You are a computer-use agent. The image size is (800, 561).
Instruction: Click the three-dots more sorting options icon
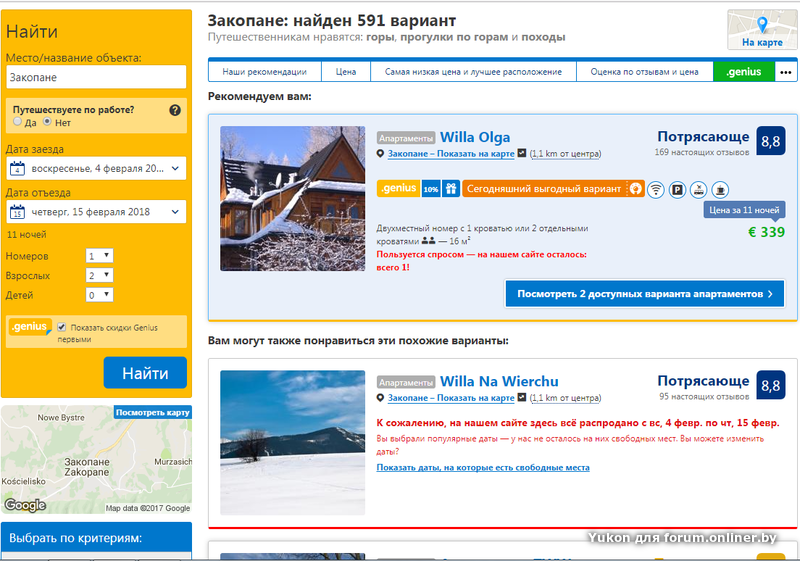point(786,72)
